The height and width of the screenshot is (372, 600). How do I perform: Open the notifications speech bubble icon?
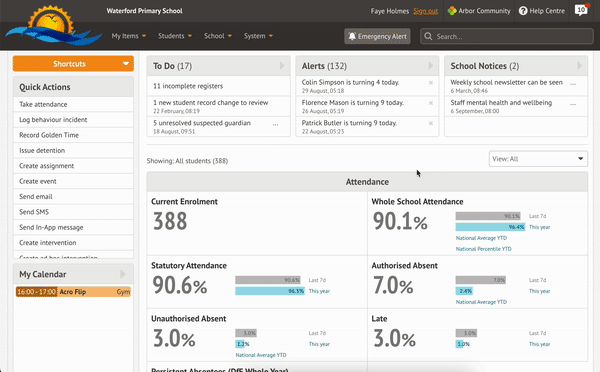(581, 10)
